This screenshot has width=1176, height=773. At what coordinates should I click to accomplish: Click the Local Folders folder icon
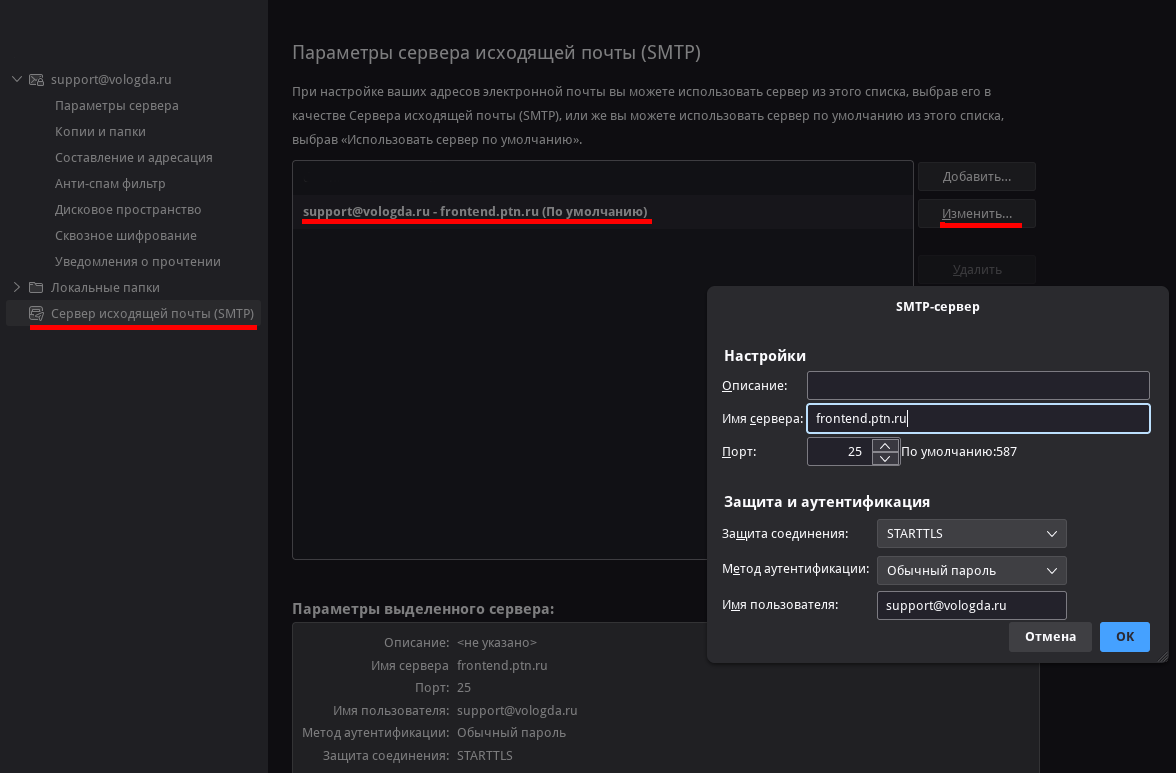(x=36, y=288)
